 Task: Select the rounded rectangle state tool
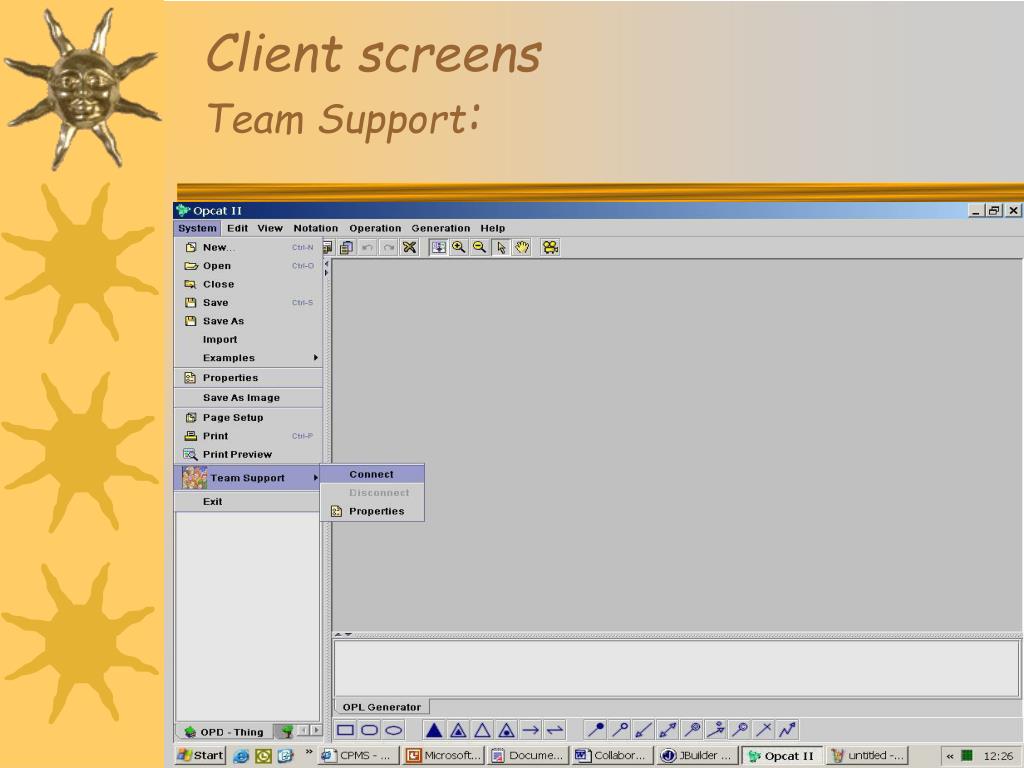pyautogui.click(x=370, y=730)
